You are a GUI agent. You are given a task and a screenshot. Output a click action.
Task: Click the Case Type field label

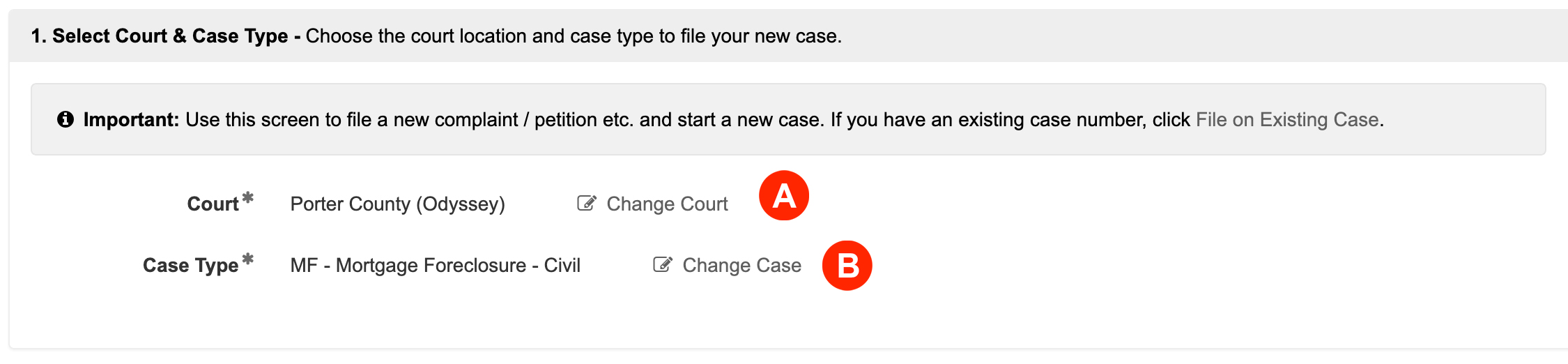coord(190,265)
